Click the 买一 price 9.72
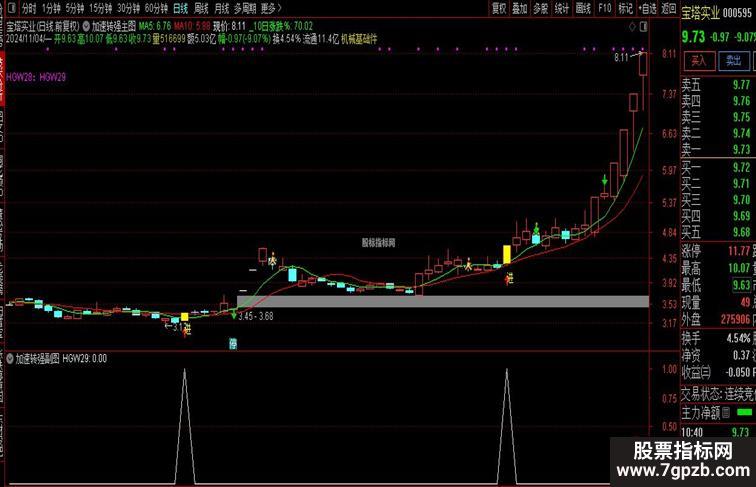 [742, 167]
